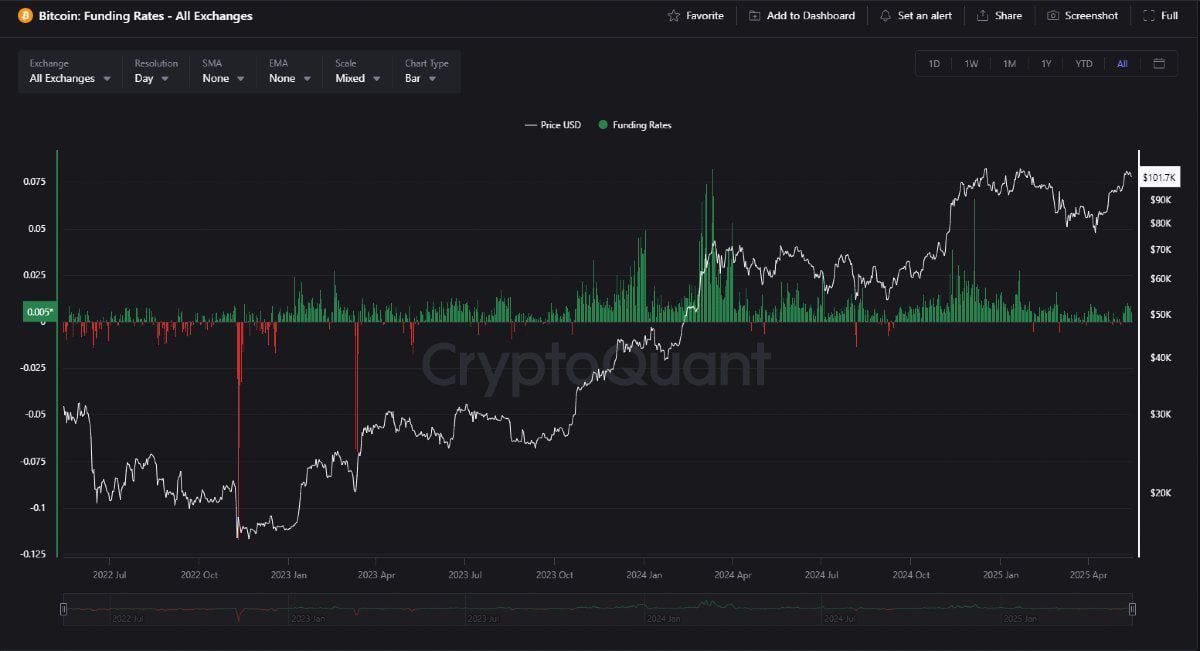Image resolution: width=1200 pixels, height=651 pixels.
Task: Grab the right handle of the range navigator
Action: 1132,609
